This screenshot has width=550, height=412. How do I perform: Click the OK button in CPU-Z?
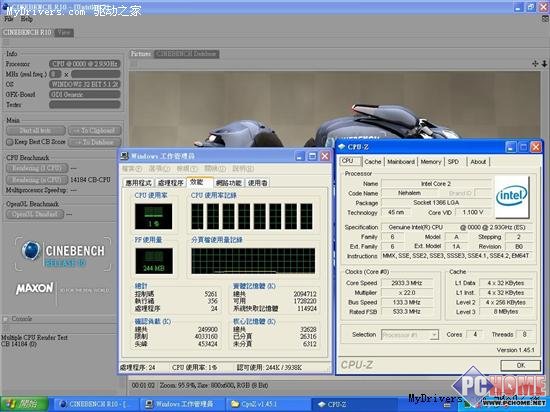[521, 365]
